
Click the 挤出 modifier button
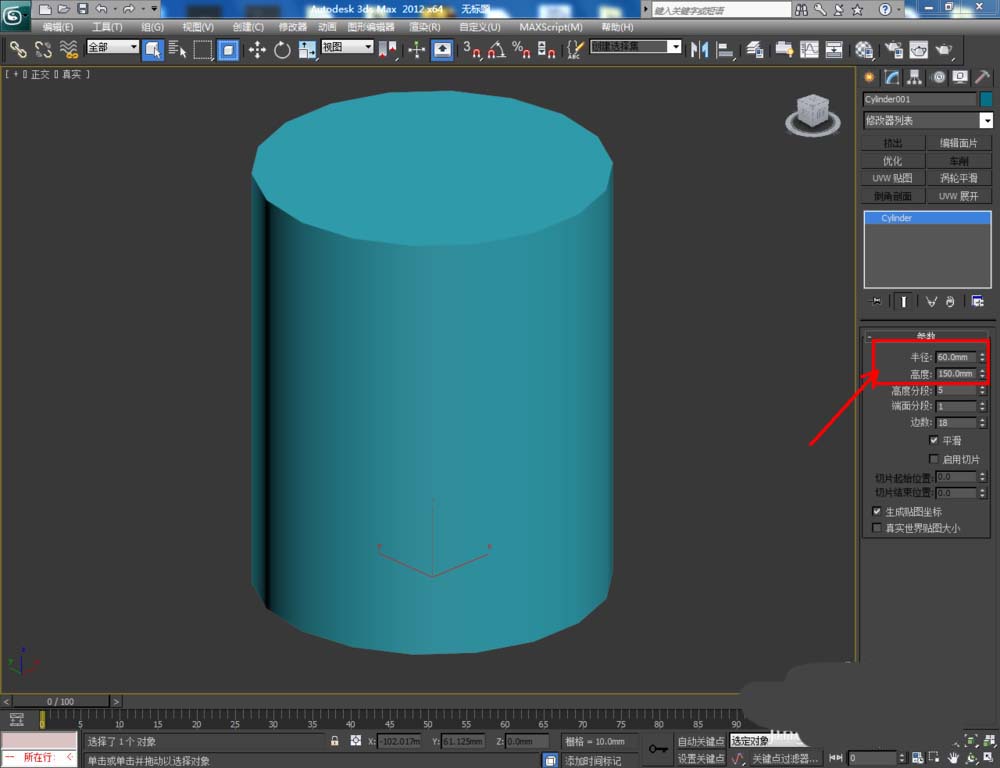893,143
